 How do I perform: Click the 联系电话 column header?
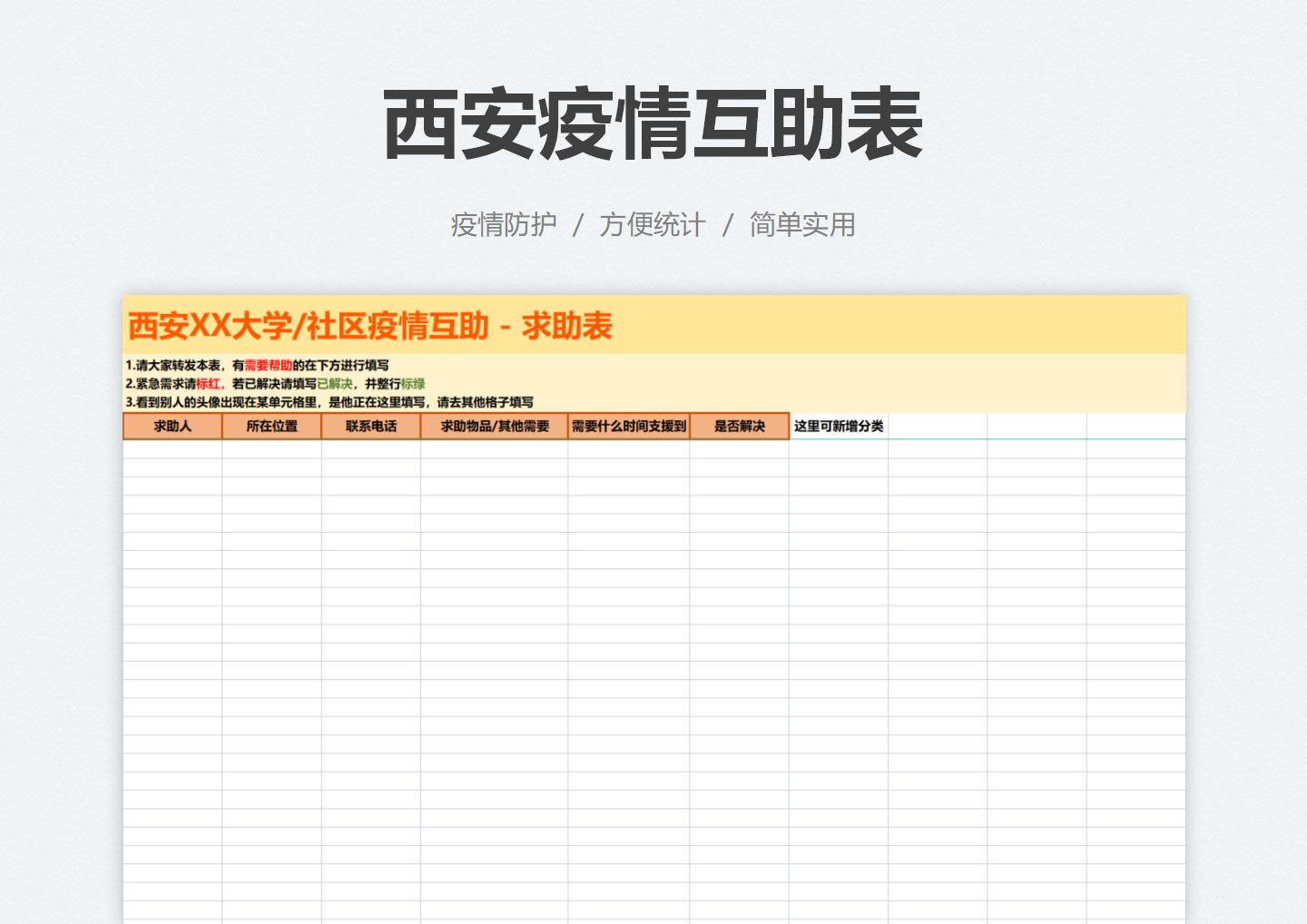point(369,425)
